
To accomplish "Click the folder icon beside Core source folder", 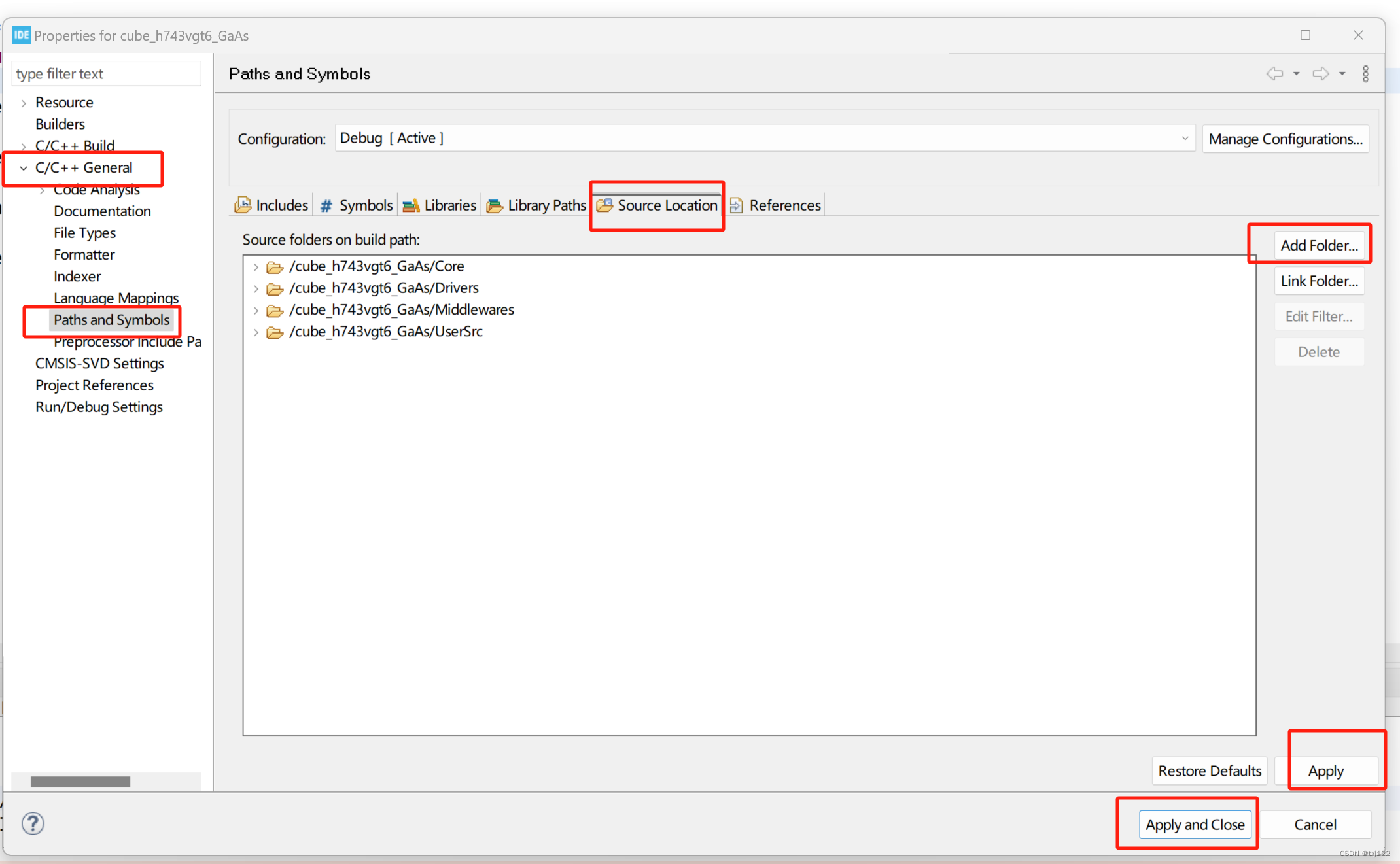I will 274,266.
